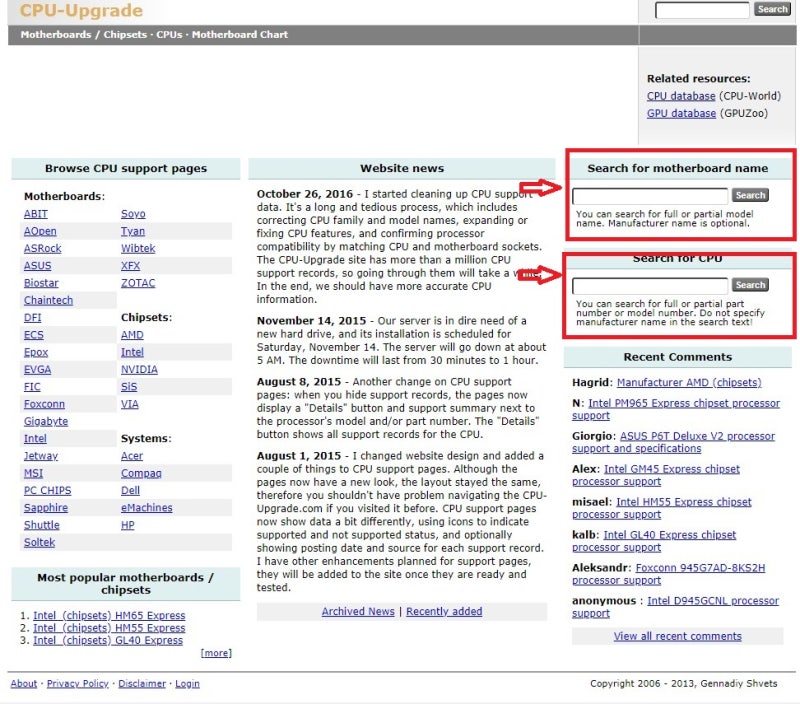The image size is (800, 704).
Task: Open SiS chipsets link
Action: [129, 387]
